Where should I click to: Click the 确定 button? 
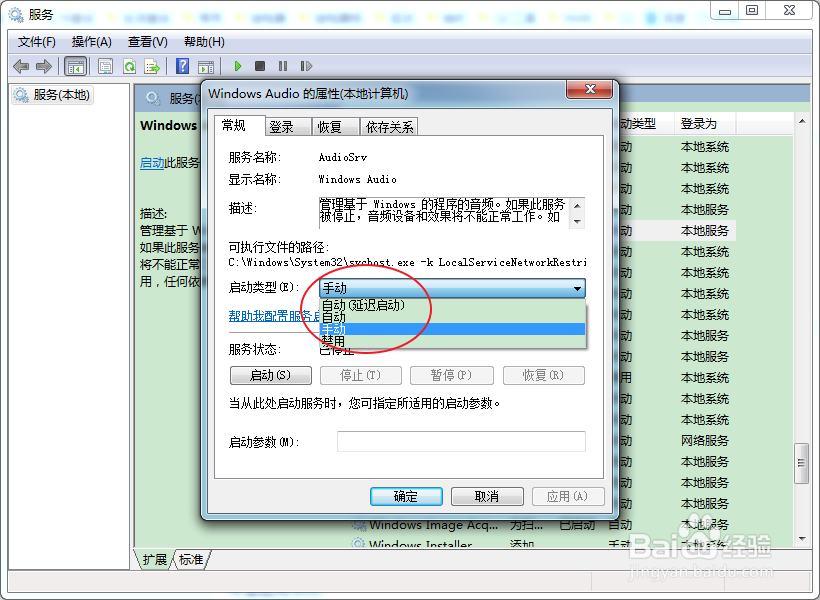pyautogui.click(x=406, y=496)
